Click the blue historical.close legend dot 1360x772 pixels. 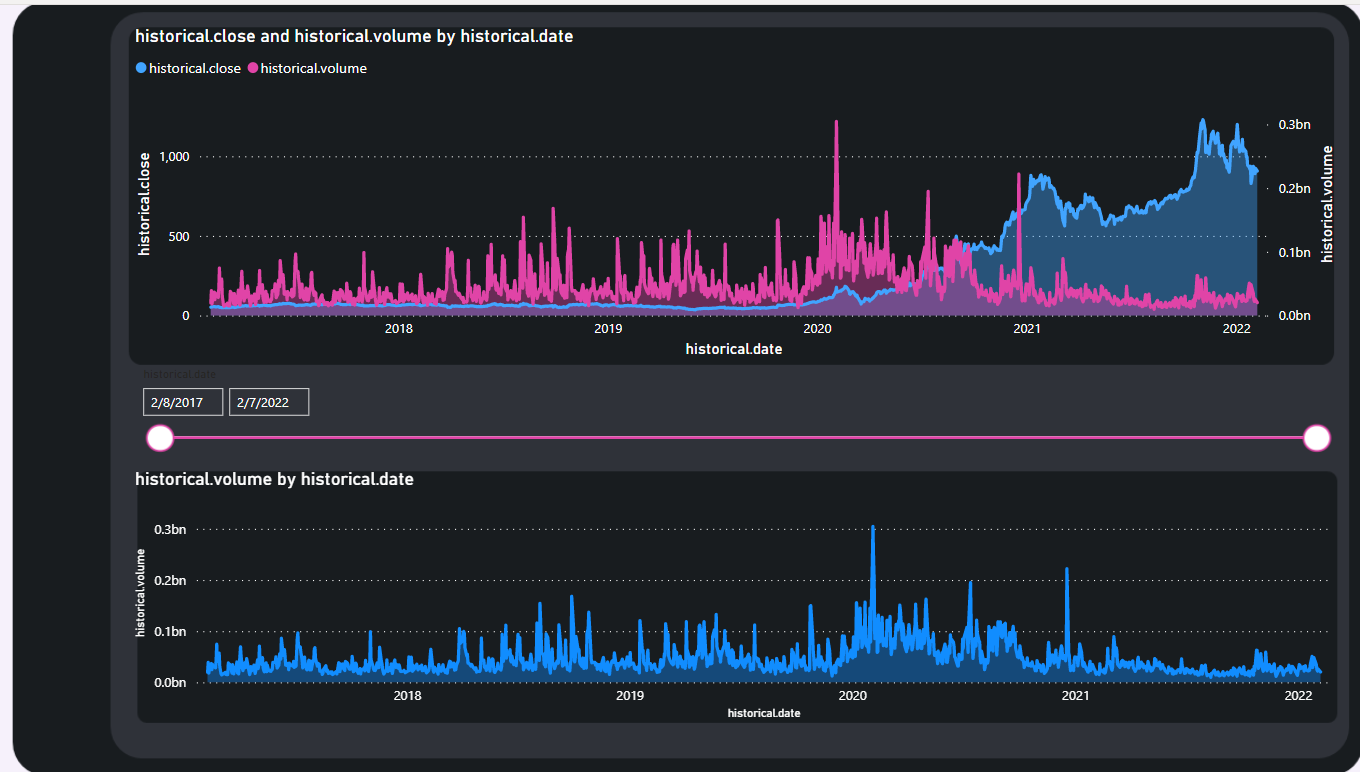[141, 68]
